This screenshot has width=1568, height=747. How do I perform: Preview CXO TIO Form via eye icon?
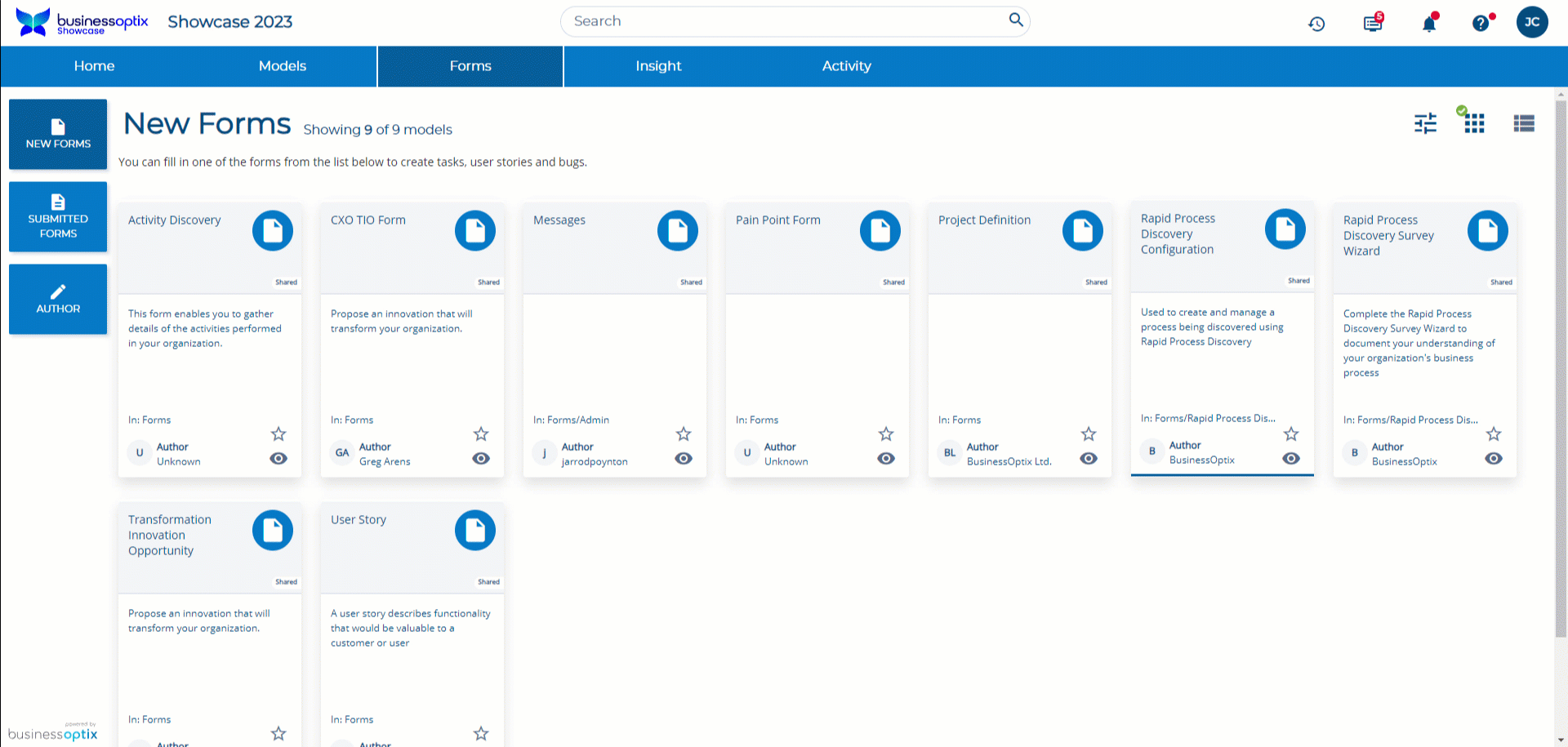pos(481,458)
